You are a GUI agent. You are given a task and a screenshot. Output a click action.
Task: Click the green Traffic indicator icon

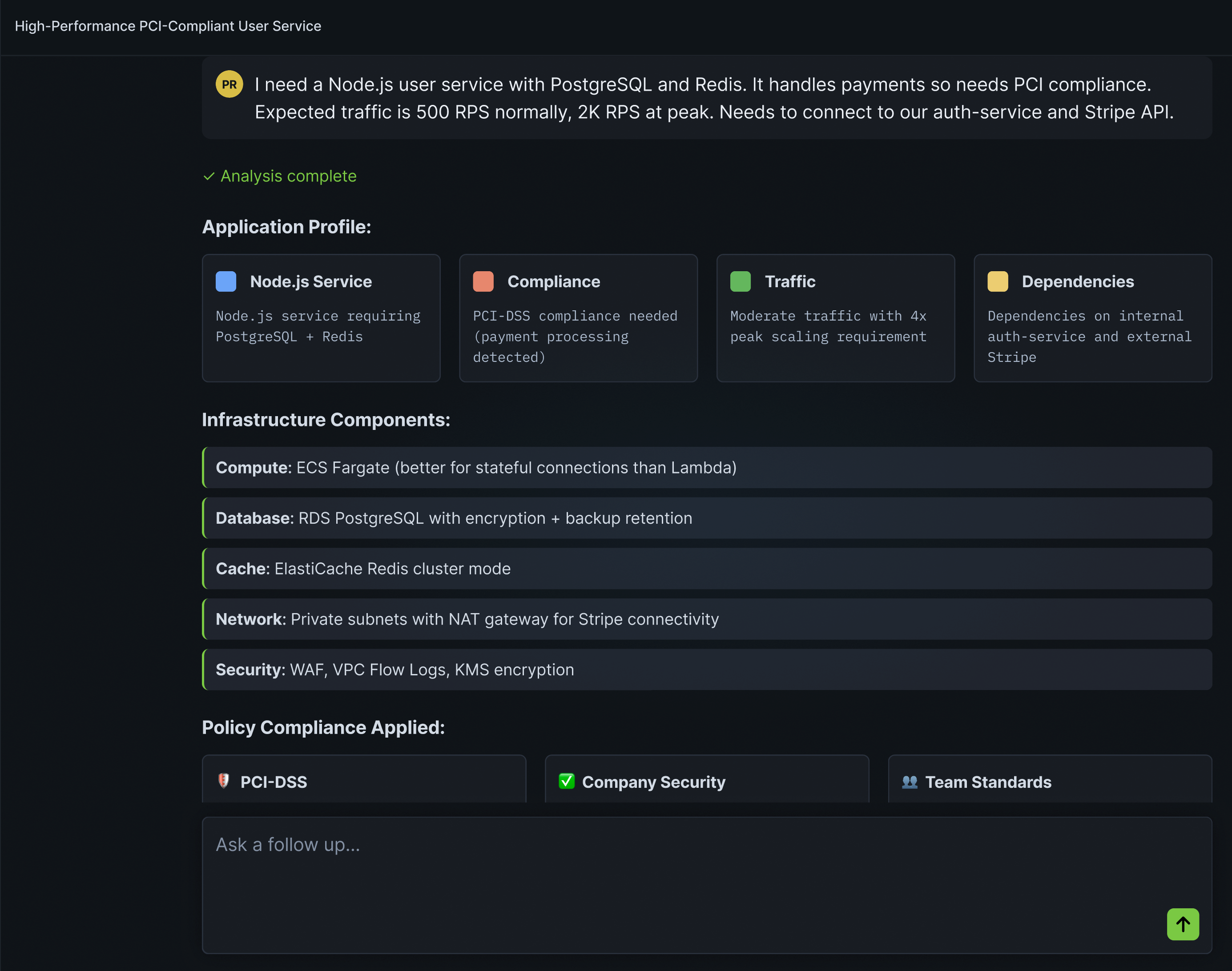pos(740,281)
